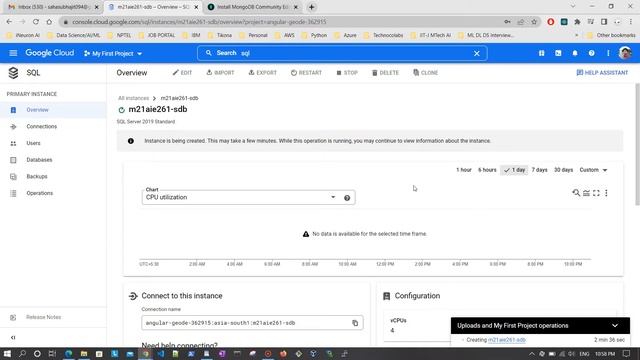Image resolution: width=640 pixels, height=360 pixels.
Task: Toggle the chart legend icon
Action: 586,193
